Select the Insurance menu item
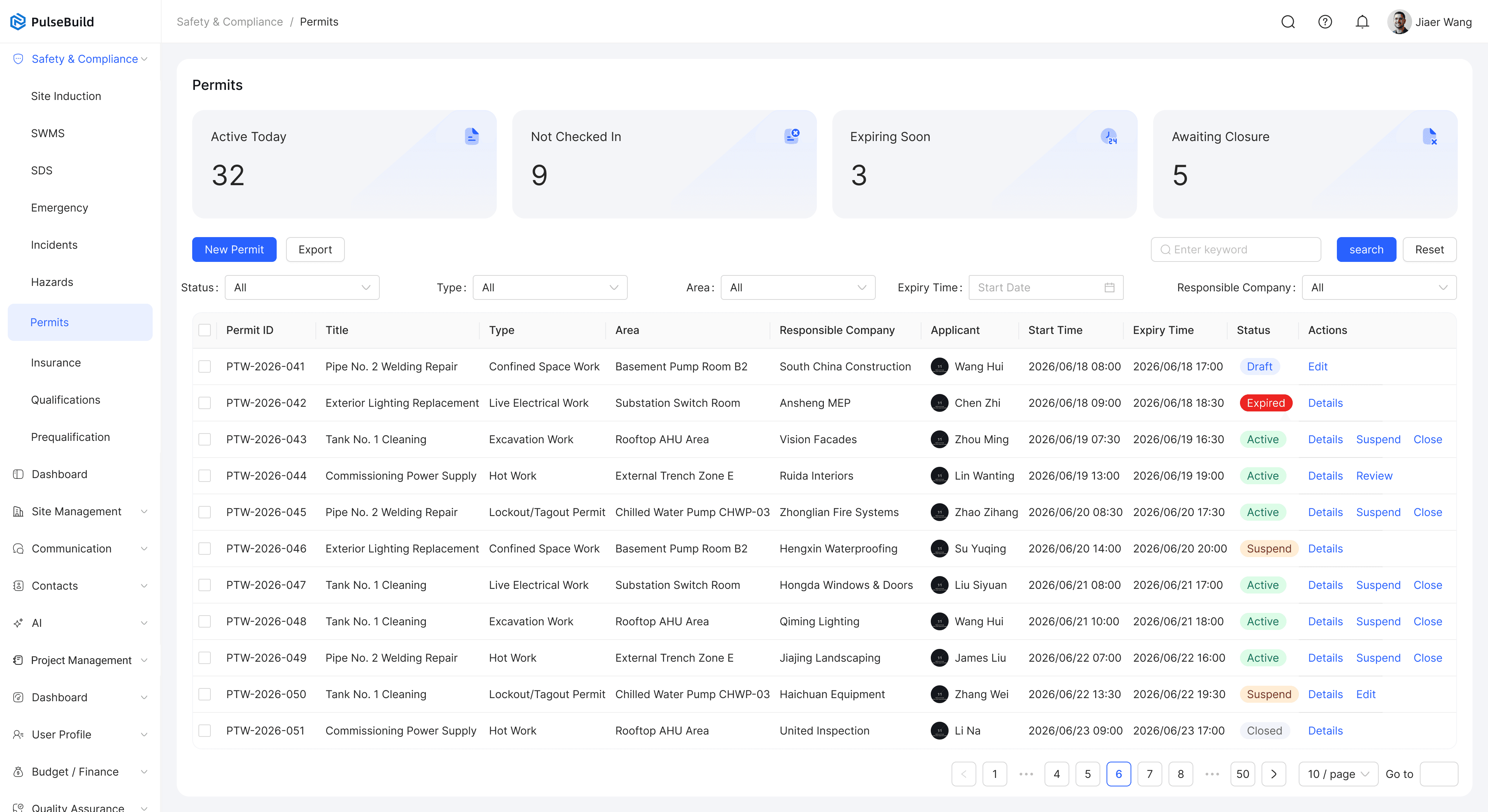1488x812 pixels. click(x=55, y=363)
